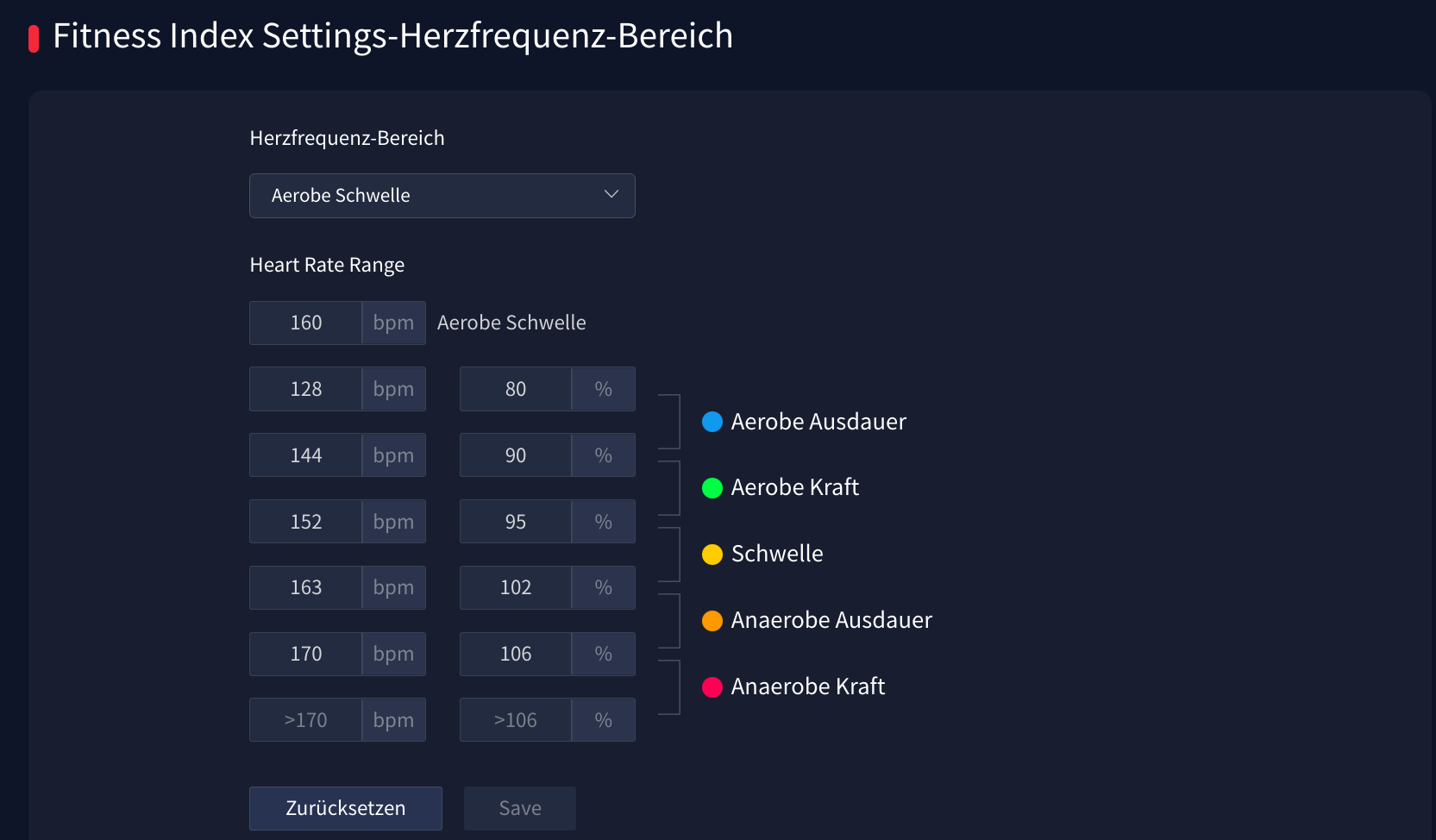Edit the 163 bpm input field
This screenshot has width=1436, height=840.
306,588
